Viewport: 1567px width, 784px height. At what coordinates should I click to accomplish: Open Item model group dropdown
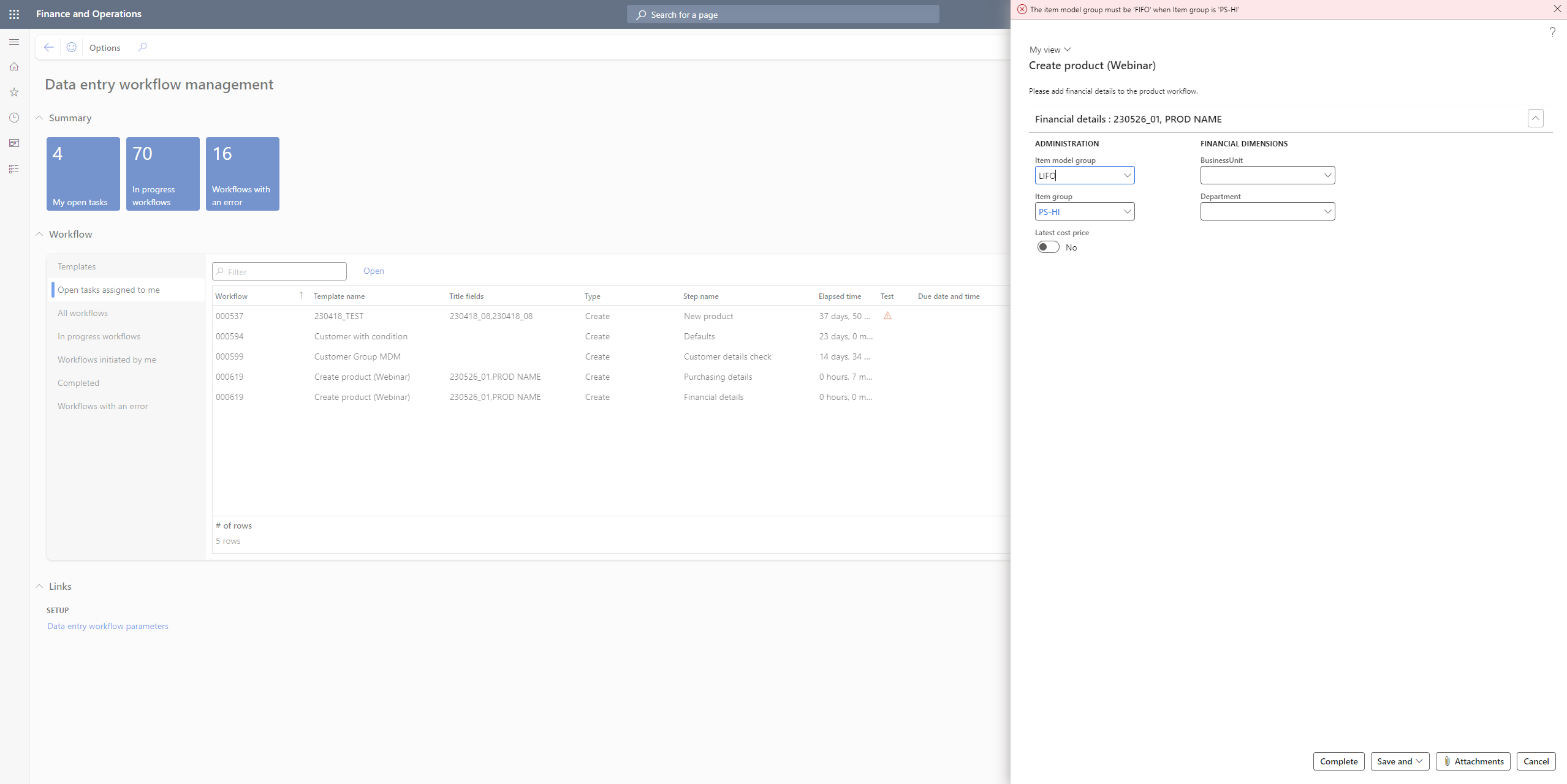[1126, 175]
